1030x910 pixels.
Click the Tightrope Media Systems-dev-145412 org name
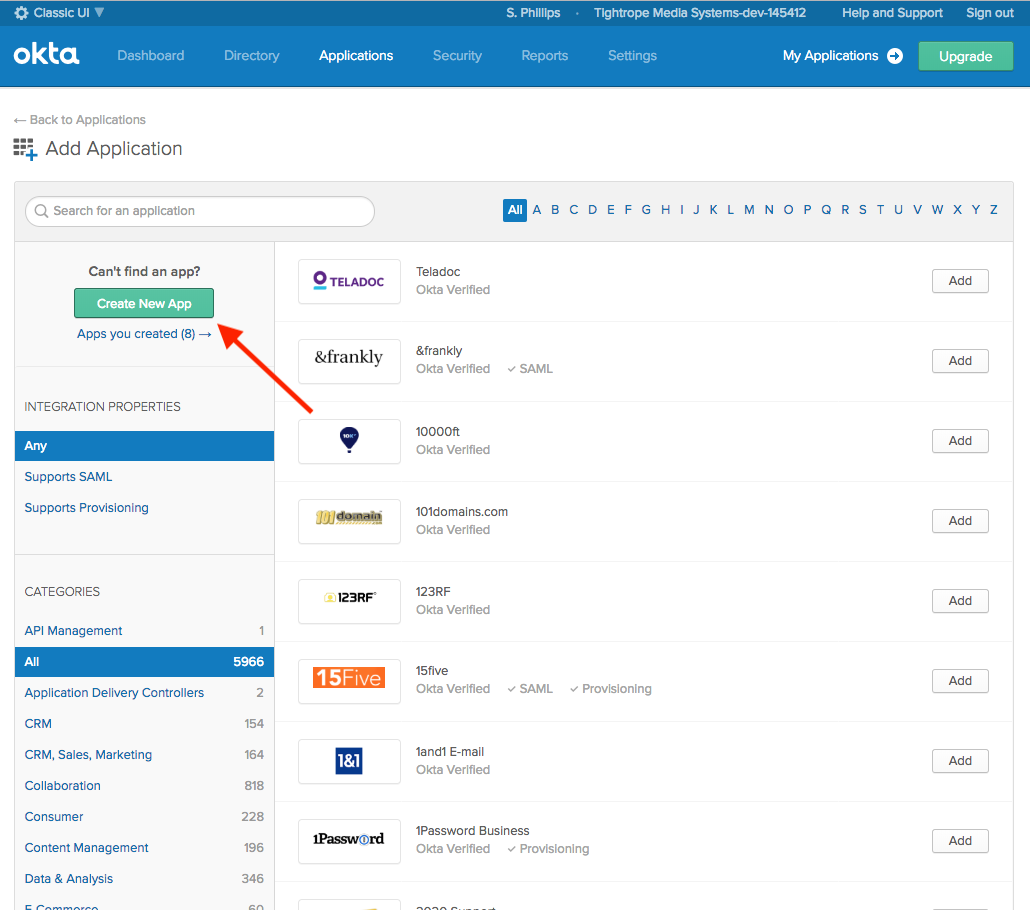(700, 12)
